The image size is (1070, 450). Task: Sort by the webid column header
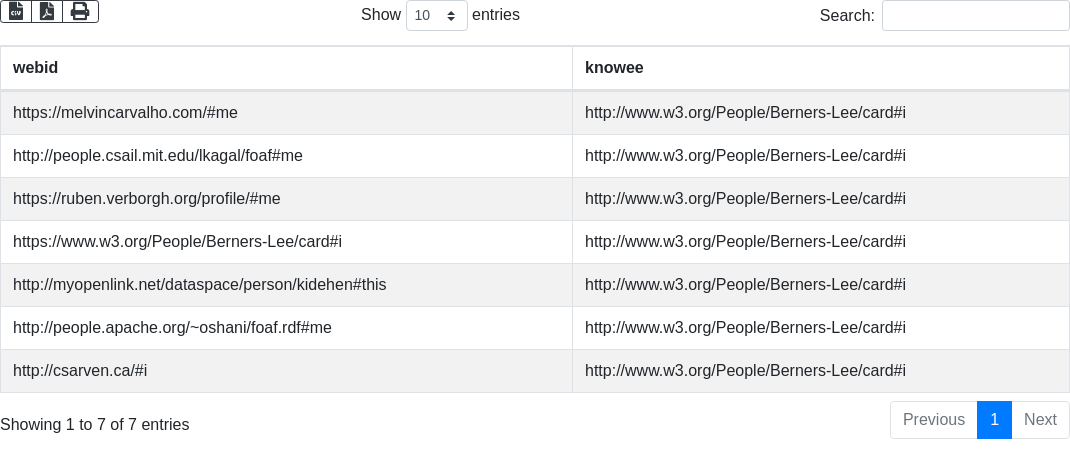coord(36,68)
